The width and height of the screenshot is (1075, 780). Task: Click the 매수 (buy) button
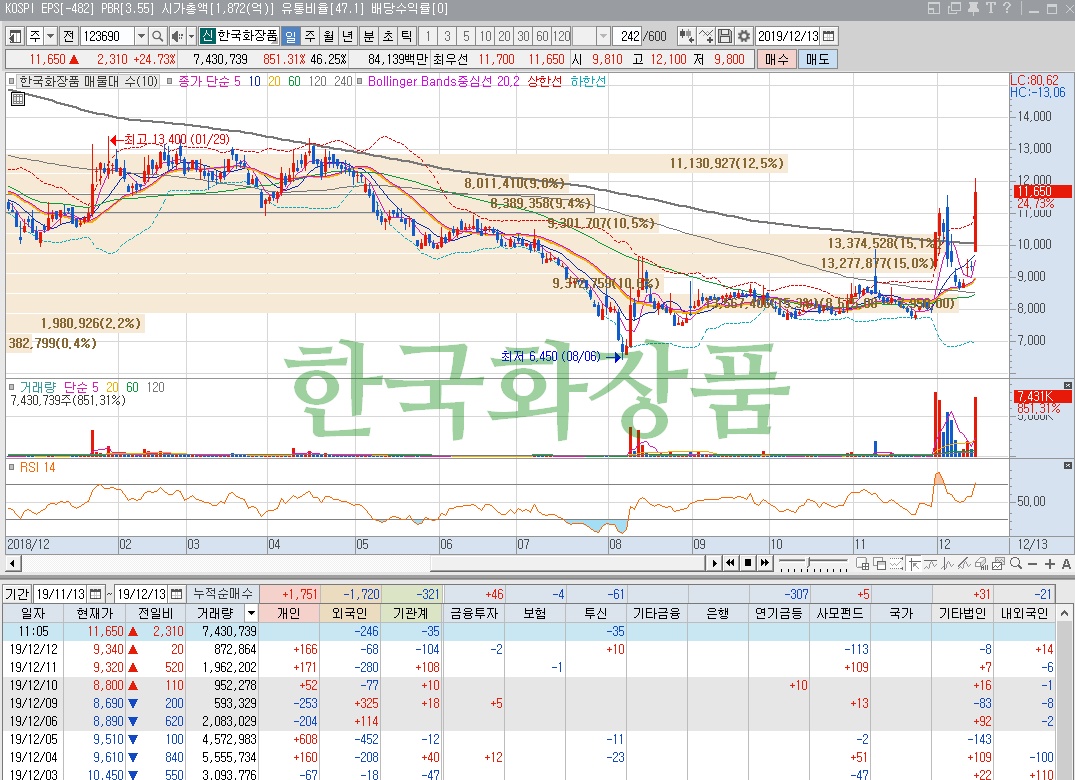click(x=776, y=60)
